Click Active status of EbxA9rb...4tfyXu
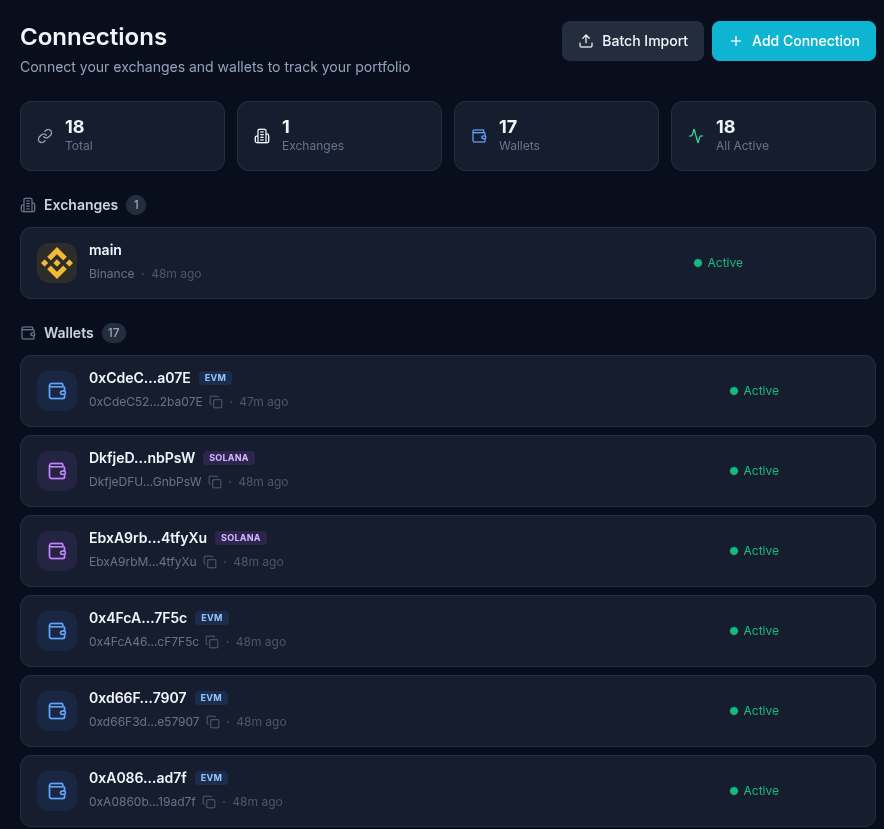884x829 pixels. [x=754, y=551]
